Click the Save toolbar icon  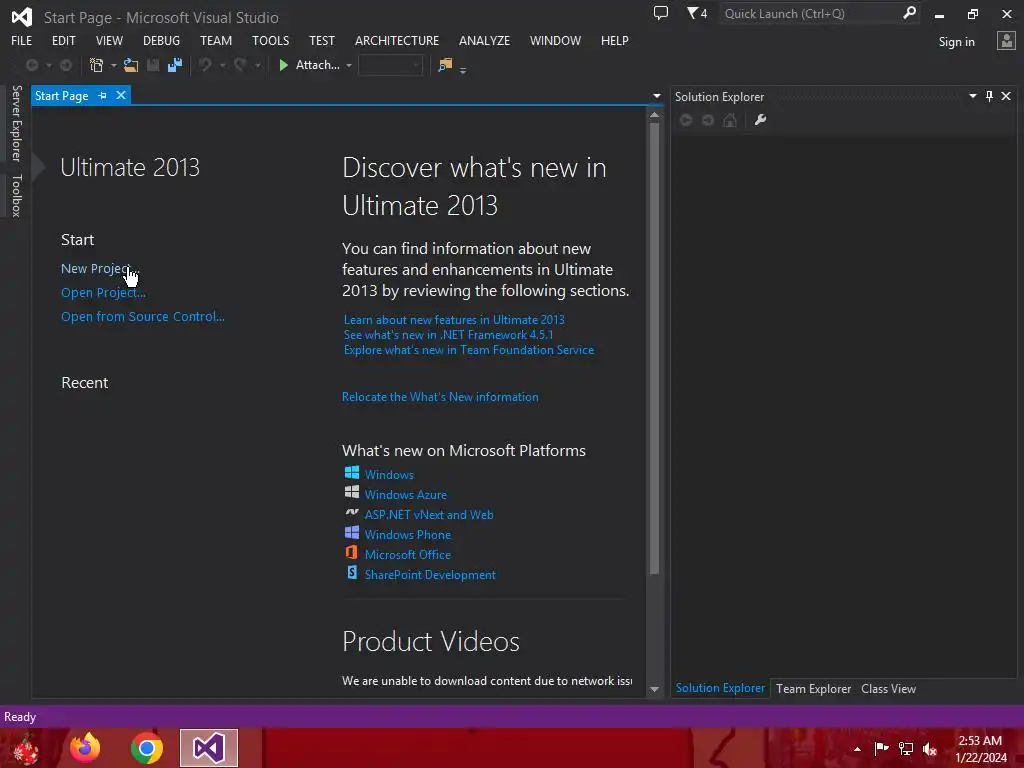pyautogui.click(x=153, y=65)
